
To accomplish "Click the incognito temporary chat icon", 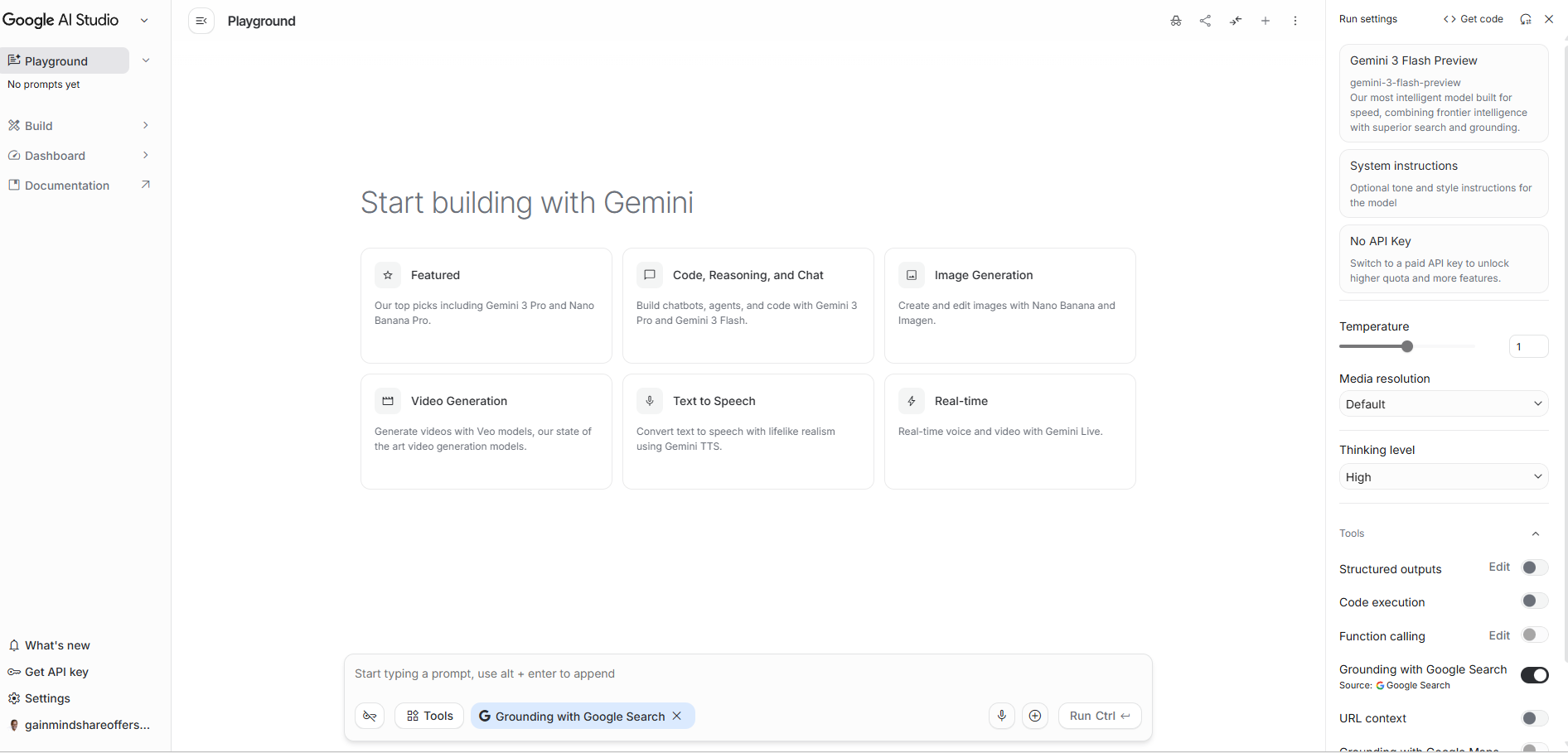I will [1175, 21].
